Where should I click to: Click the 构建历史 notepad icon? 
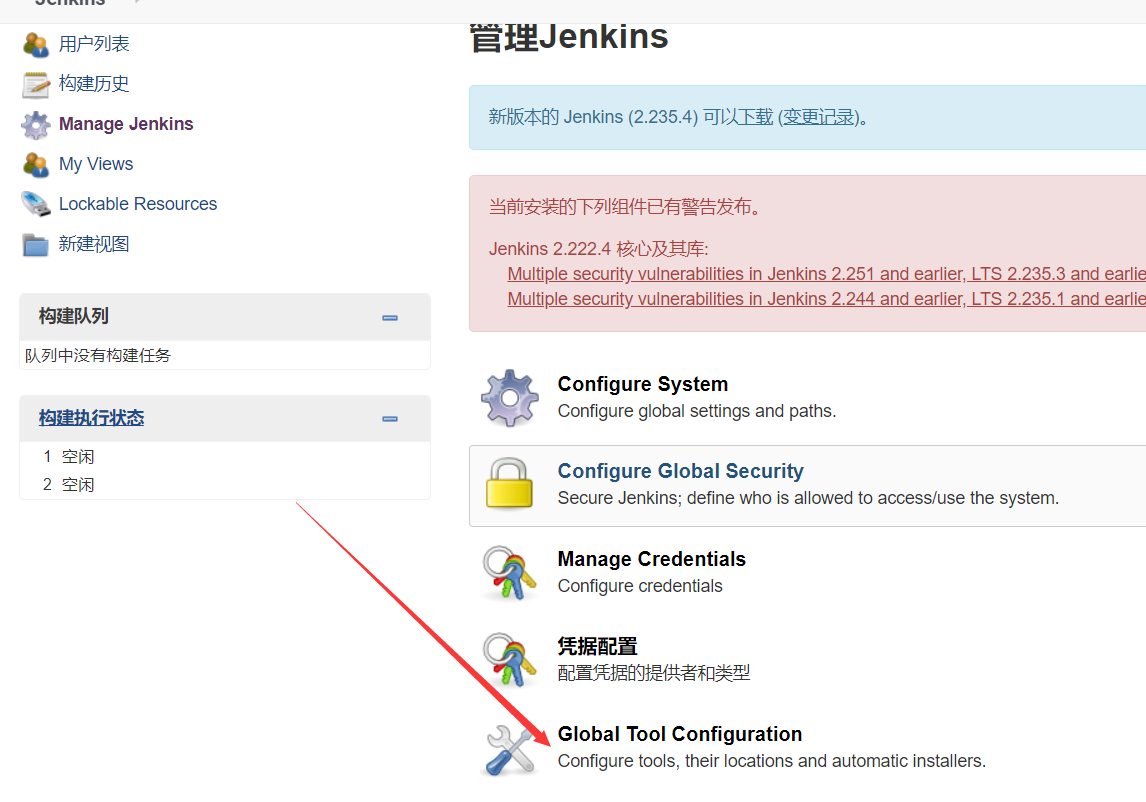36,84
